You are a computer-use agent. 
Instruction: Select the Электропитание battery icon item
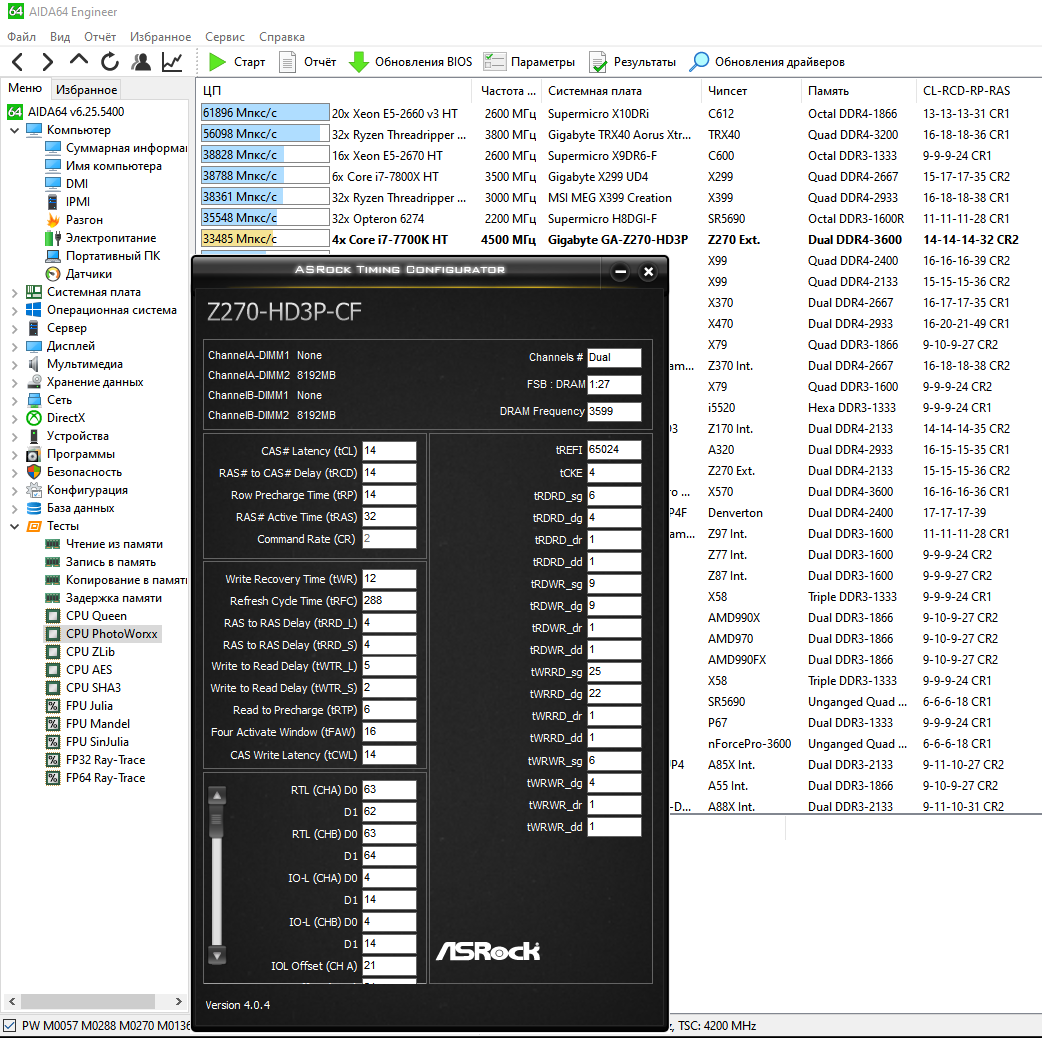click(x=100, y=237)
